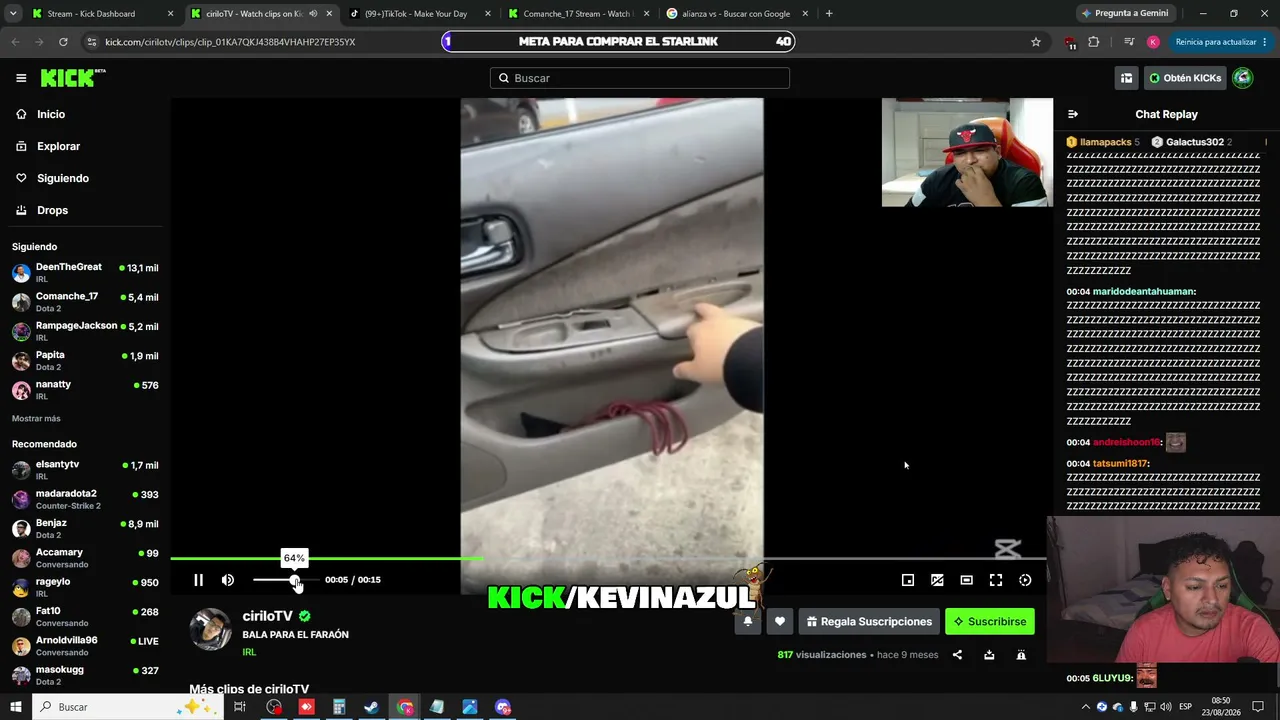Image resolution: width=1280 pixels, height=720 pixels.
Task: Open Task View on the taskbar
Action: pyautogui.click(x=240, y=707)
